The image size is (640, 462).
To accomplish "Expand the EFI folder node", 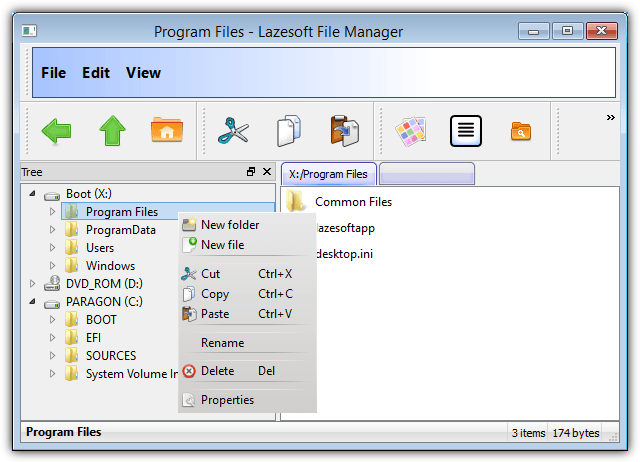I will click(52, 338).
